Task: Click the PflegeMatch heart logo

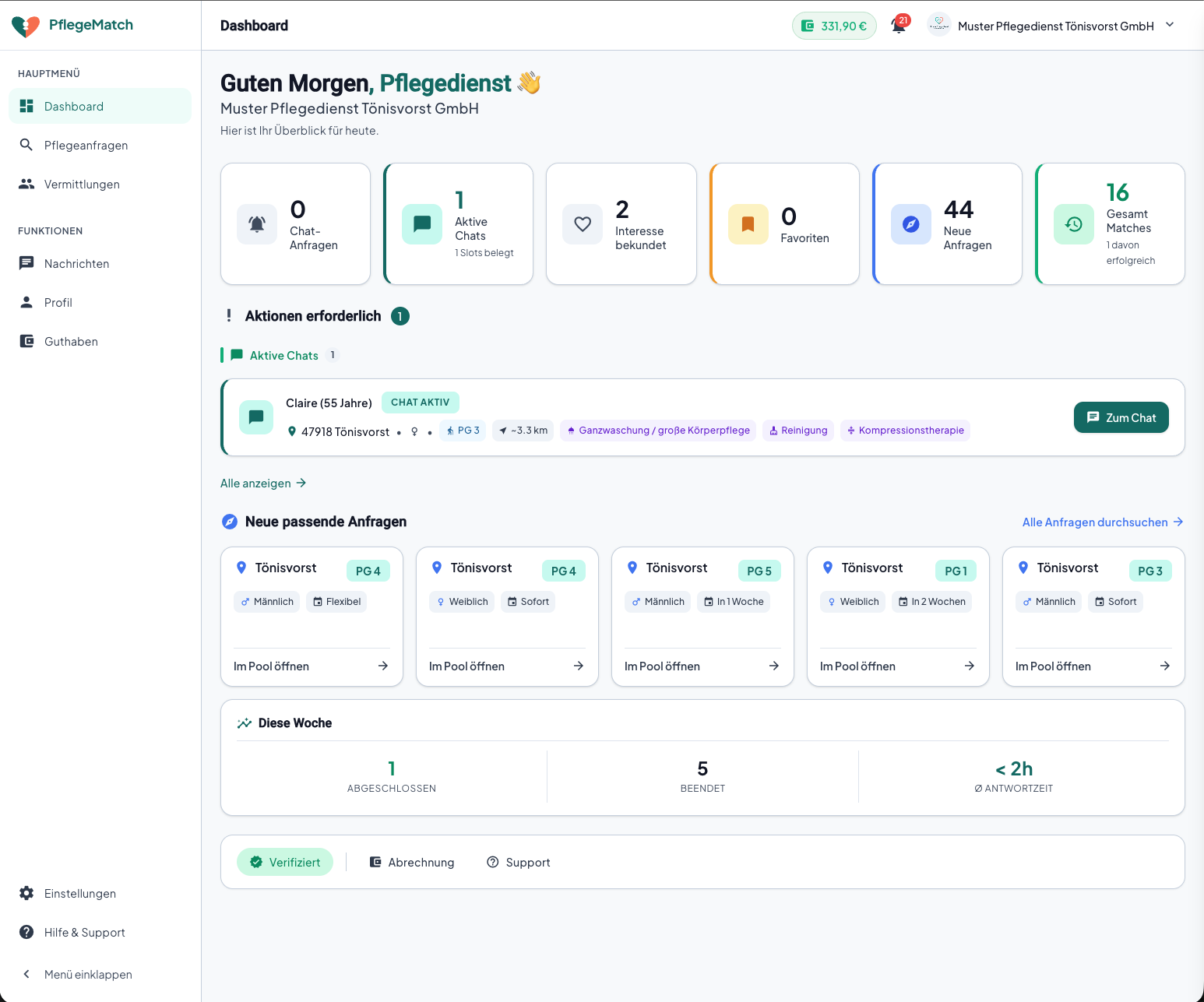Action: [26, 26]
